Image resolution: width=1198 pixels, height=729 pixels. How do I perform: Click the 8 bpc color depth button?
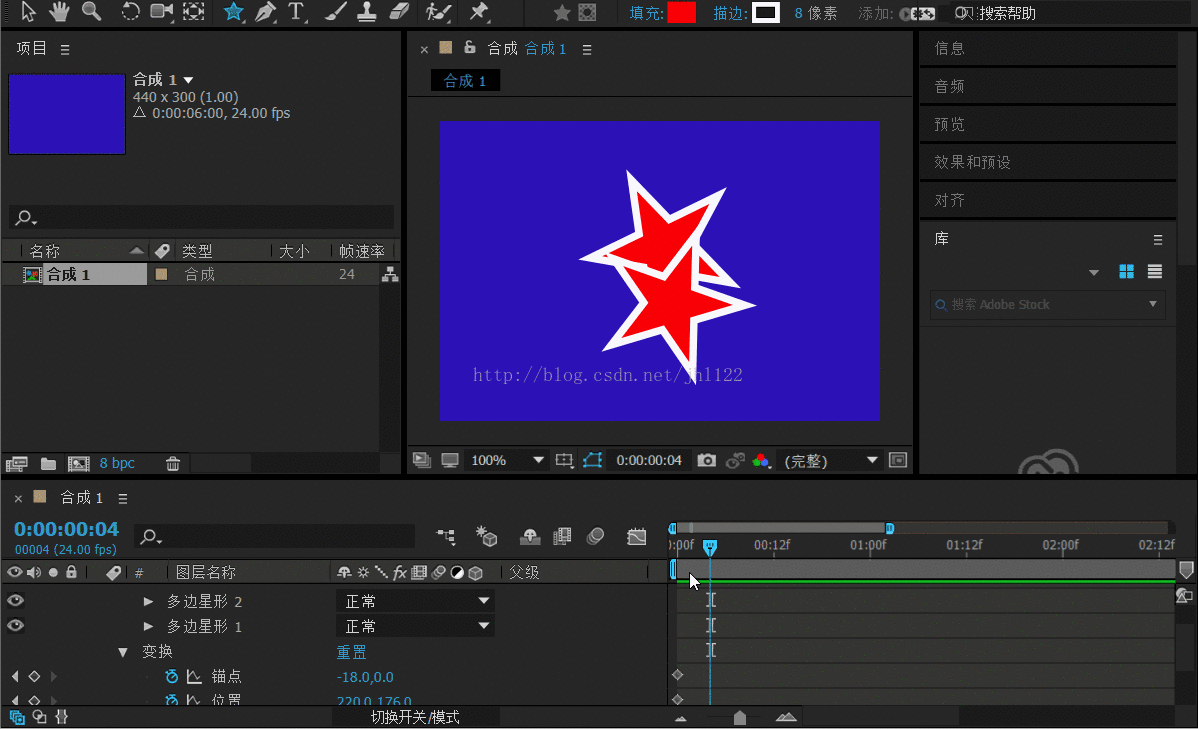(x=117, y=463)
